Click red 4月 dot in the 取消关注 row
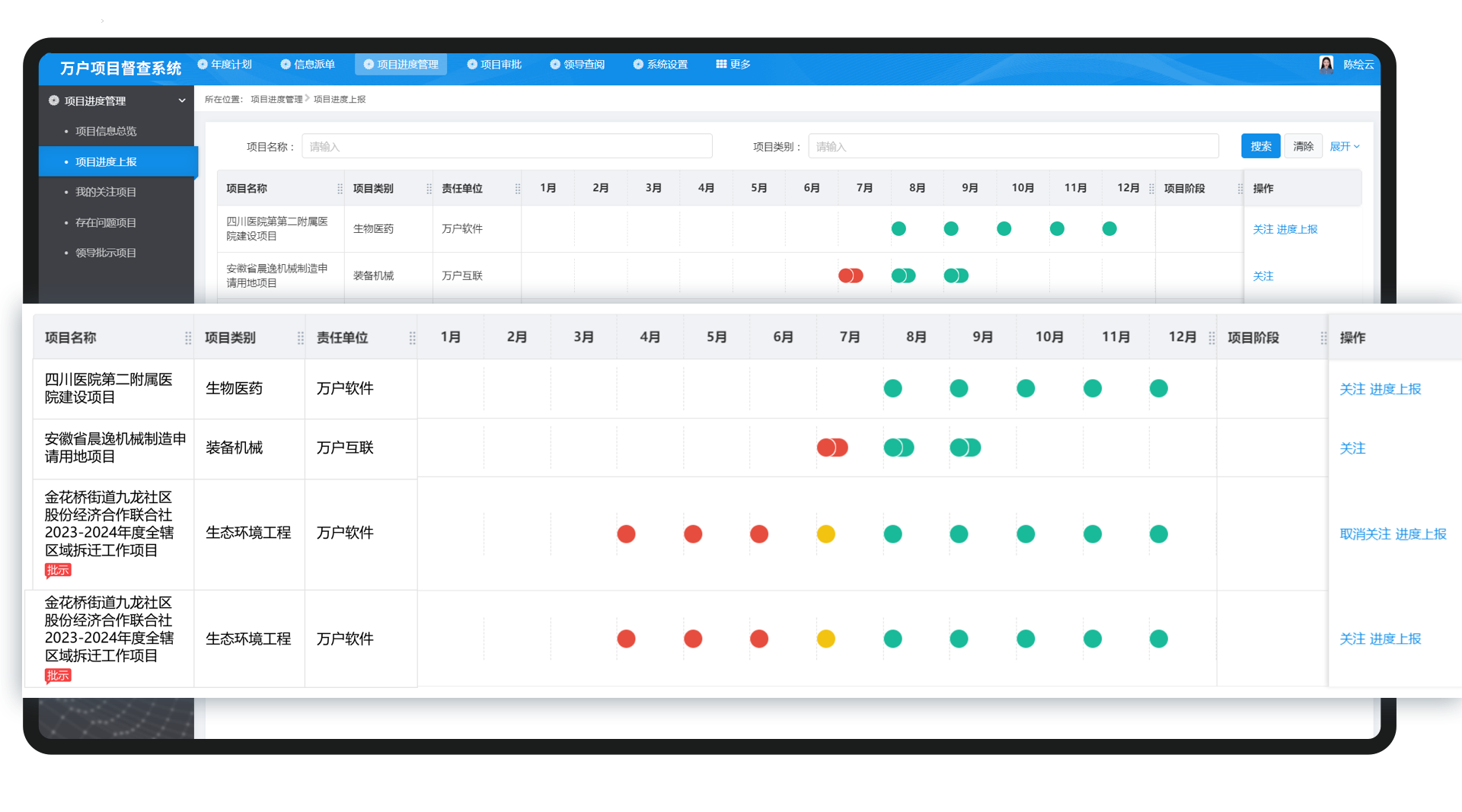Image resolution: width=1462 pixels, height=812 pixels. tap(626, 534)
